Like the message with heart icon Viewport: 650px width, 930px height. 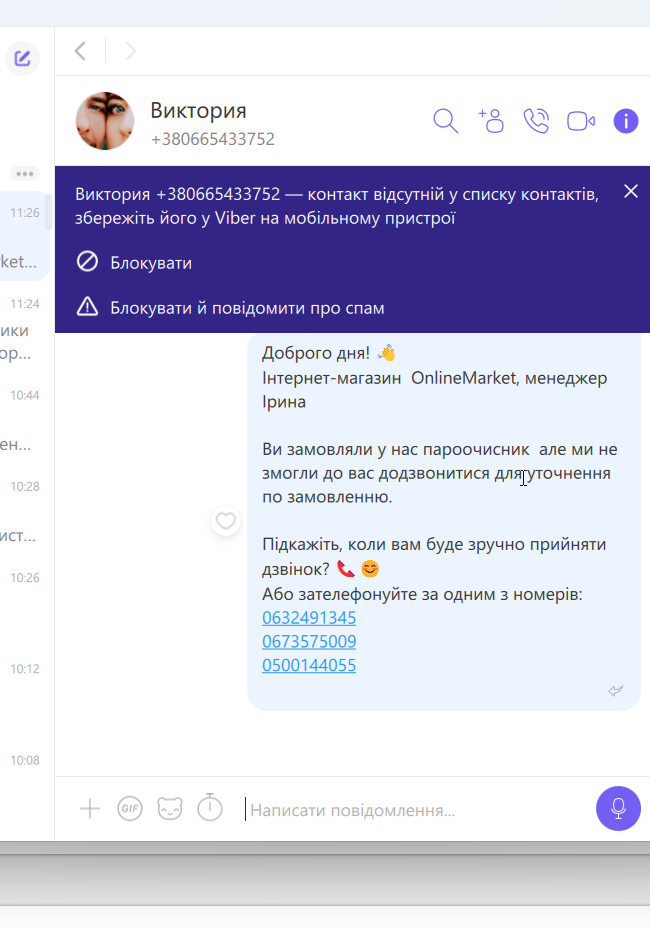(x=225, y=521)
